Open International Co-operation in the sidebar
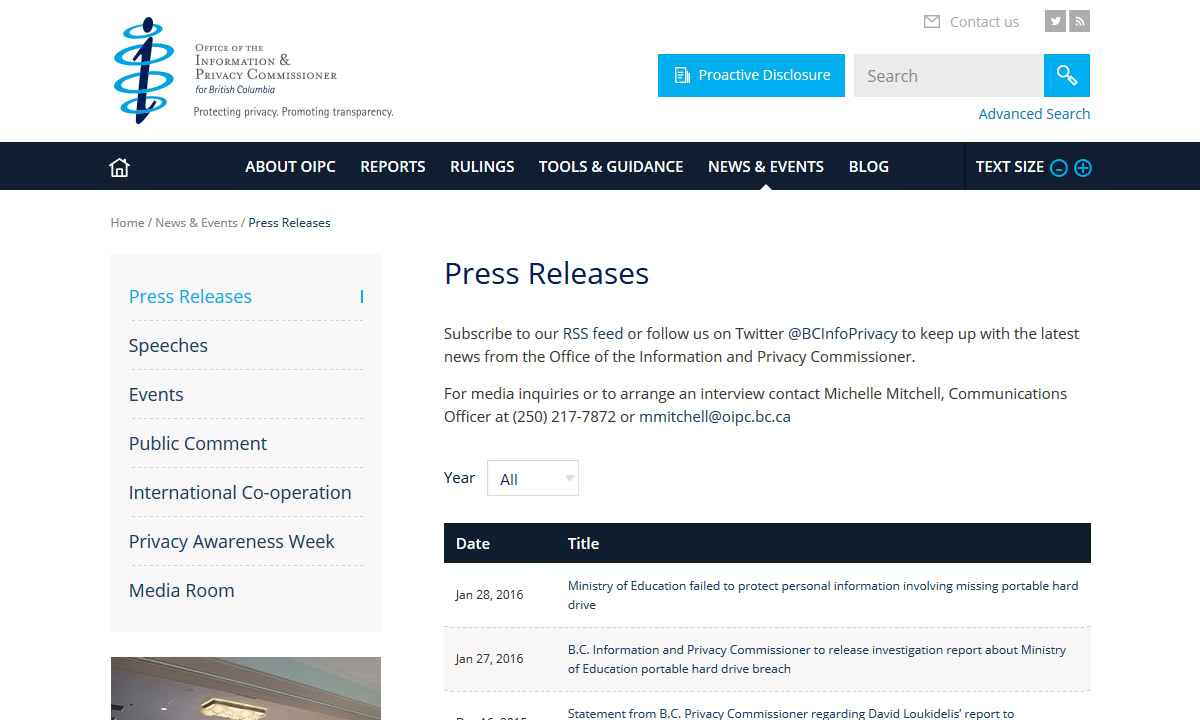 [x=240, y=493]
